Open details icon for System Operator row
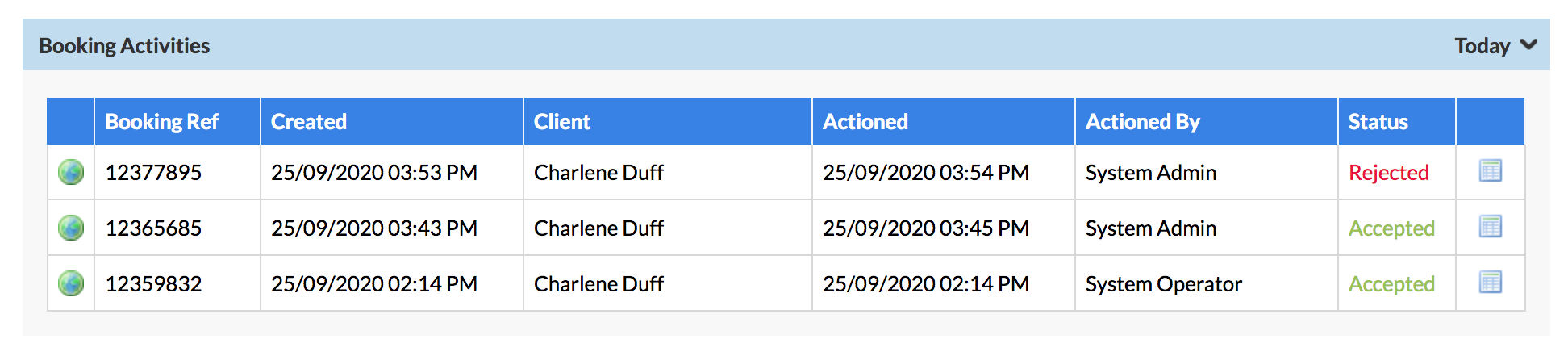 click(1490, 283)
